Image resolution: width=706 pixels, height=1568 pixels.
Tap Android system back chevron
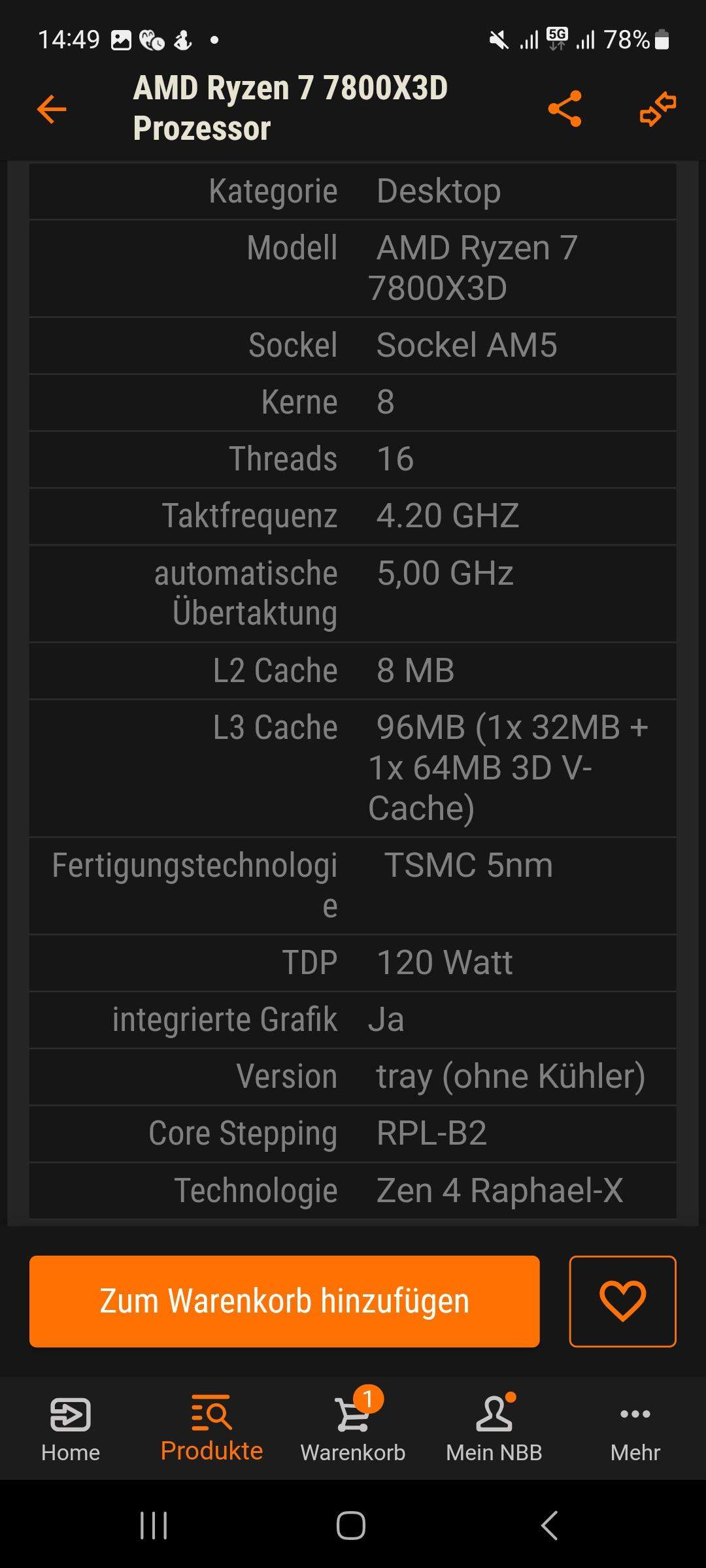pyautogui.click(x=550, y=1526)
